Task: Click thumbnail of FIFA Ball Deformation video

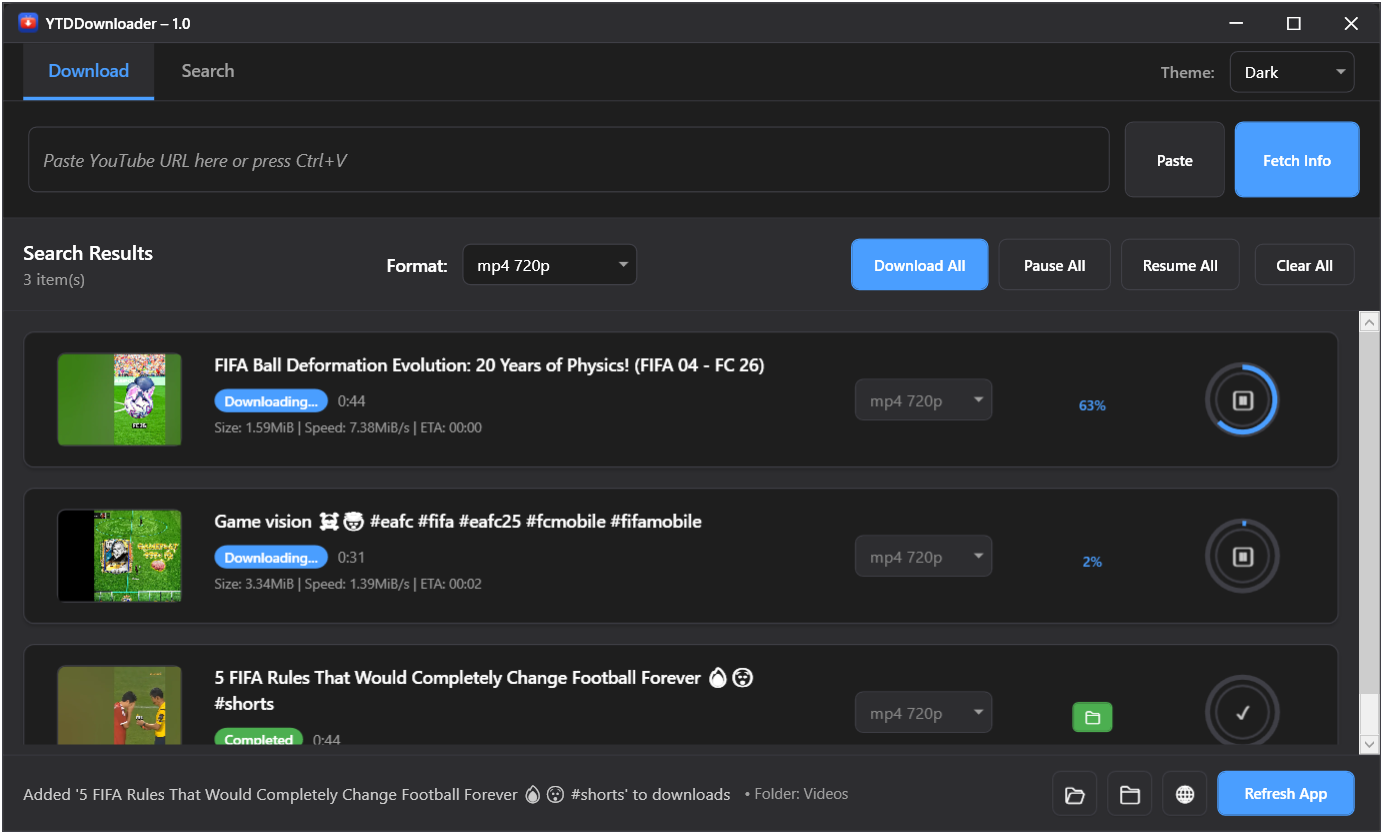Action: click(120, 399)
